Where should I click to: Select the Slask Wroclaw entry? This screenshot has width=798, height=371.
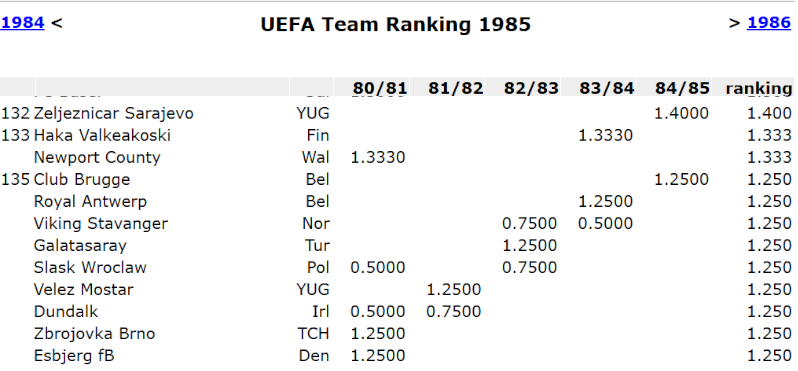[x=90, y=267]
